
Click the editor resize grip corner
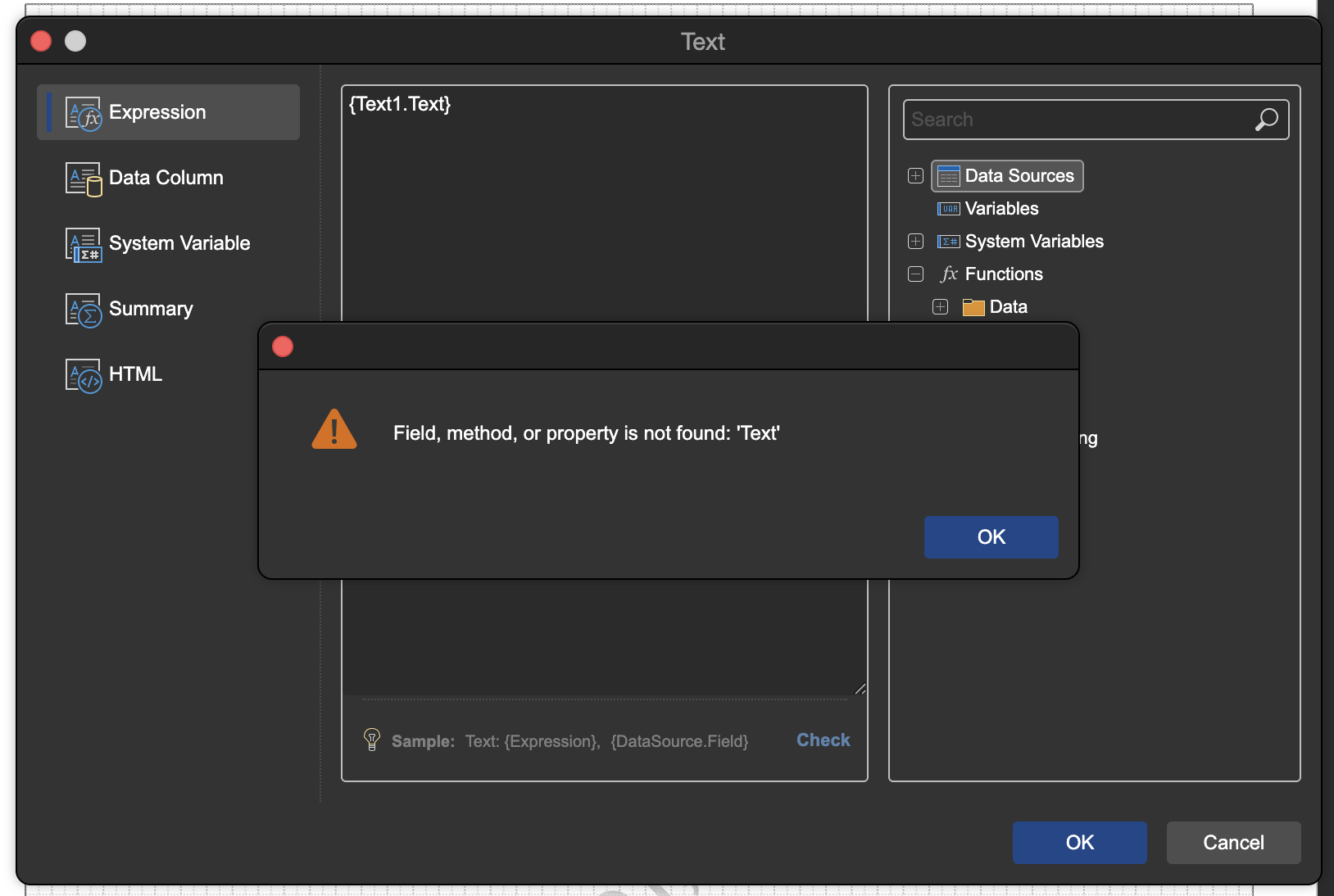click(x=860, y=689)
